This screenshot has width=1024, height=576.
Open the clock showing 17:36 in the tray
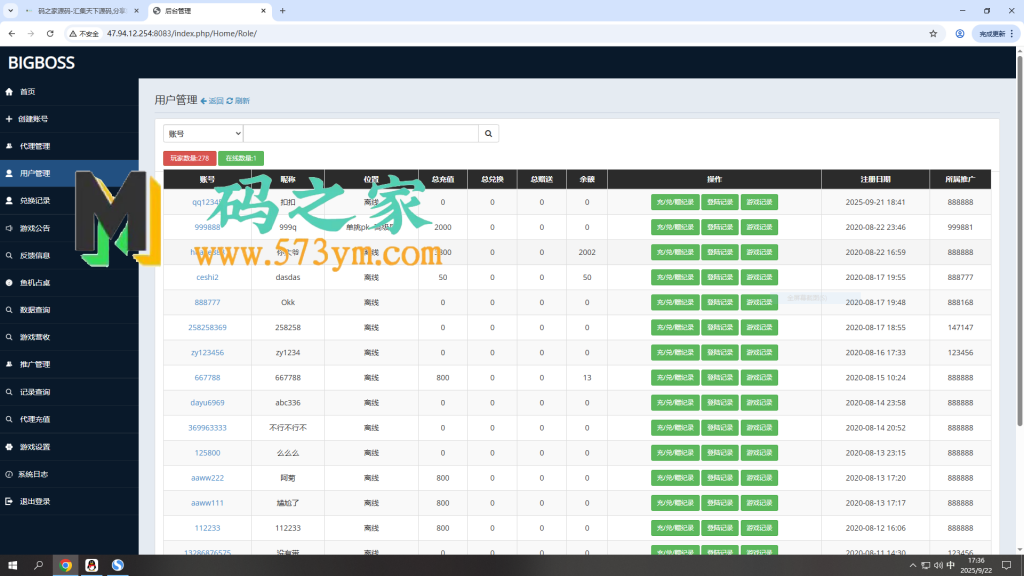[x=976, y=566]
